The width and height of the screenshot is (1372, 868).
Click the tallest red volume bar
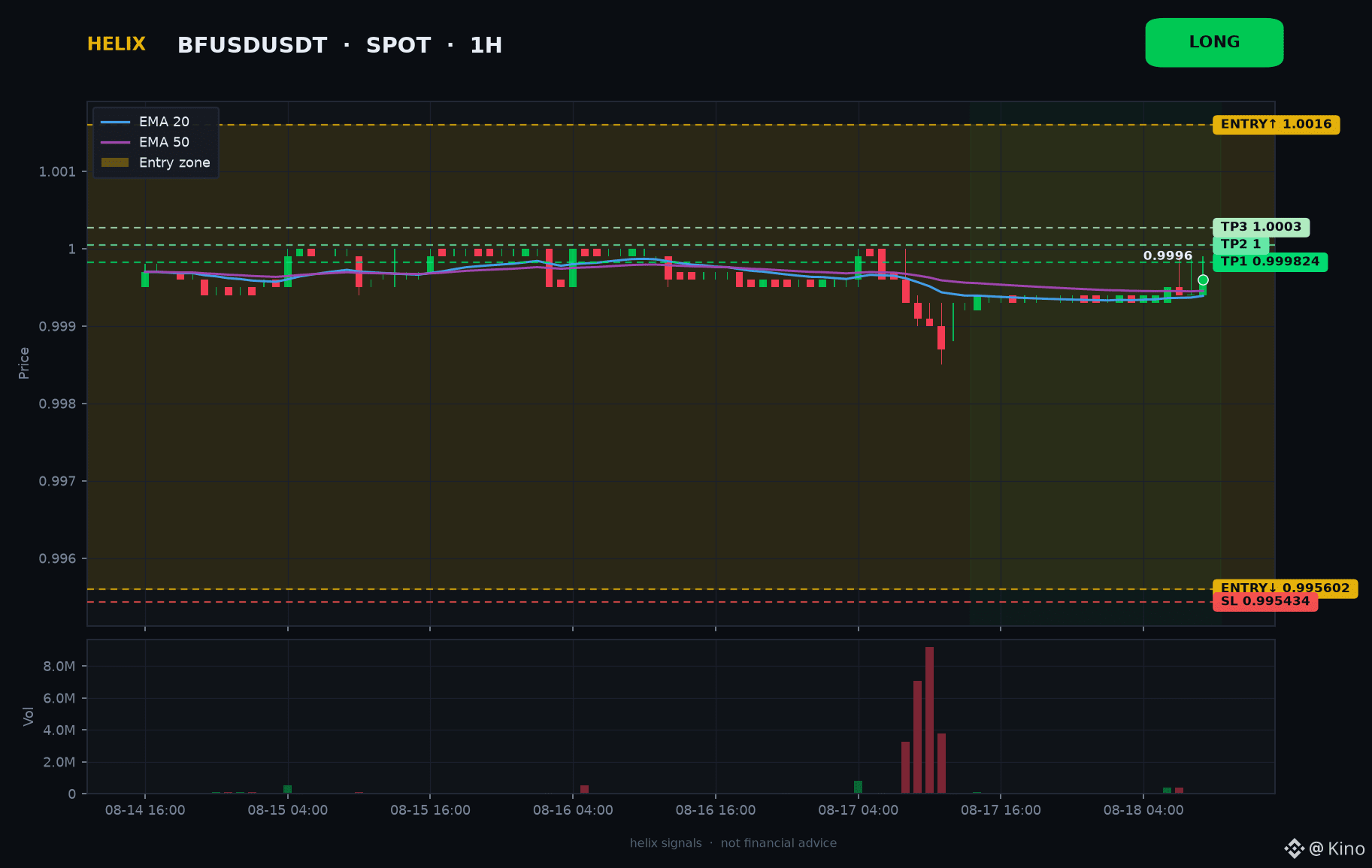pos(929,720)
